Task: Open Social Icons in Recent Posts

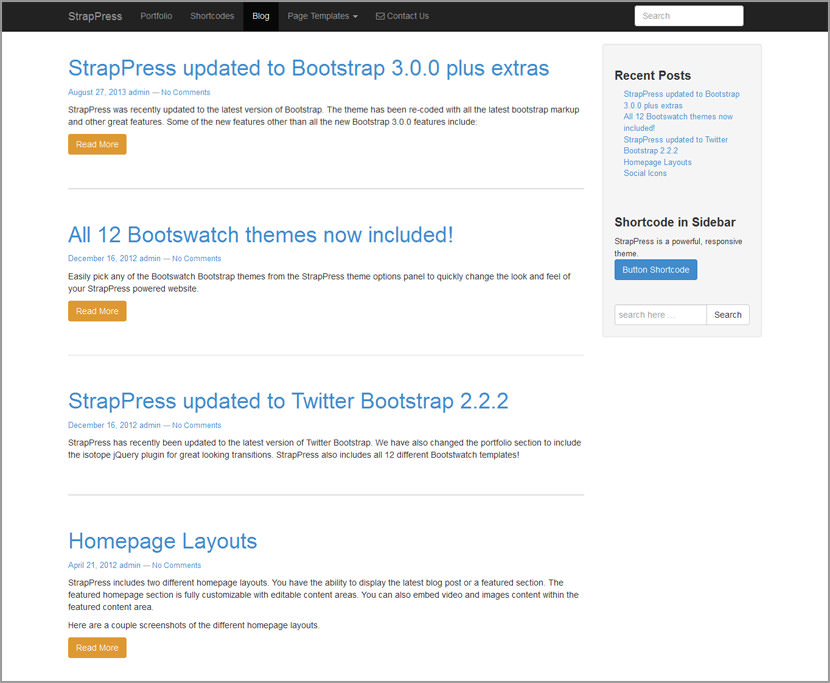Action: [x=645, y=173]
